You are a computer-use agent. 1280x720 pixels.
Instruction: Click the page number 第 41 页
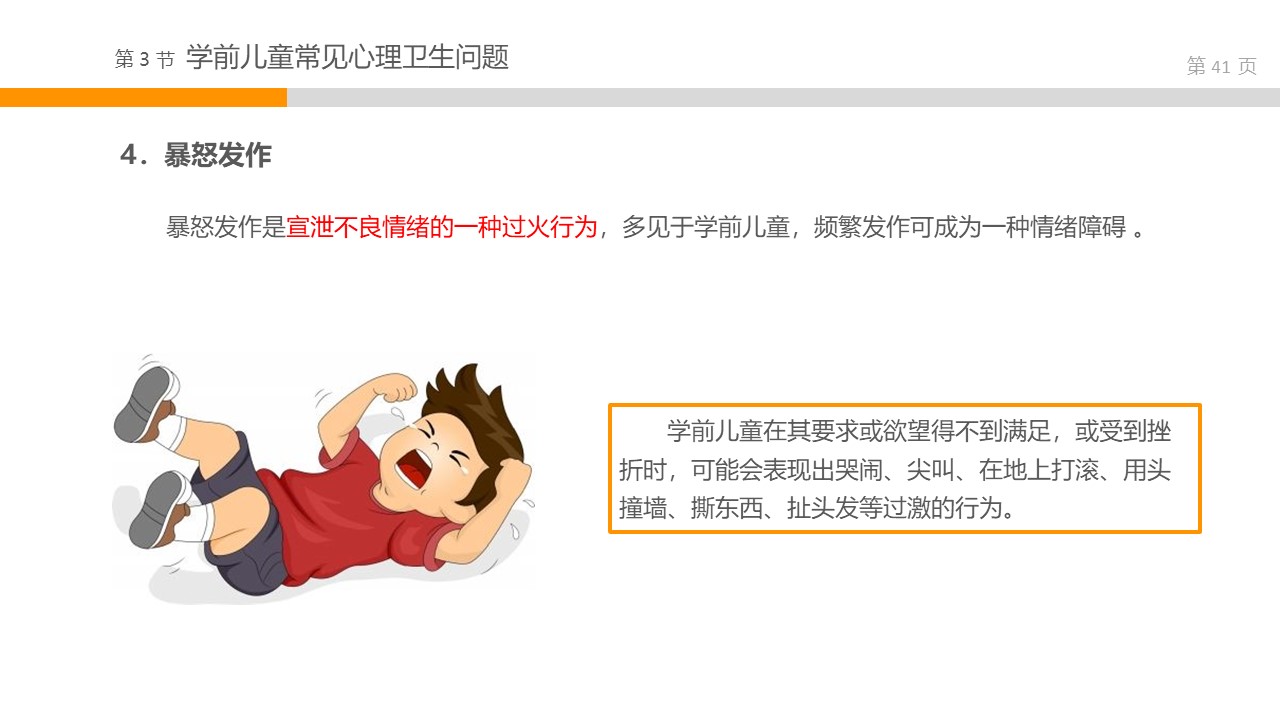[x=1221, y=67]
